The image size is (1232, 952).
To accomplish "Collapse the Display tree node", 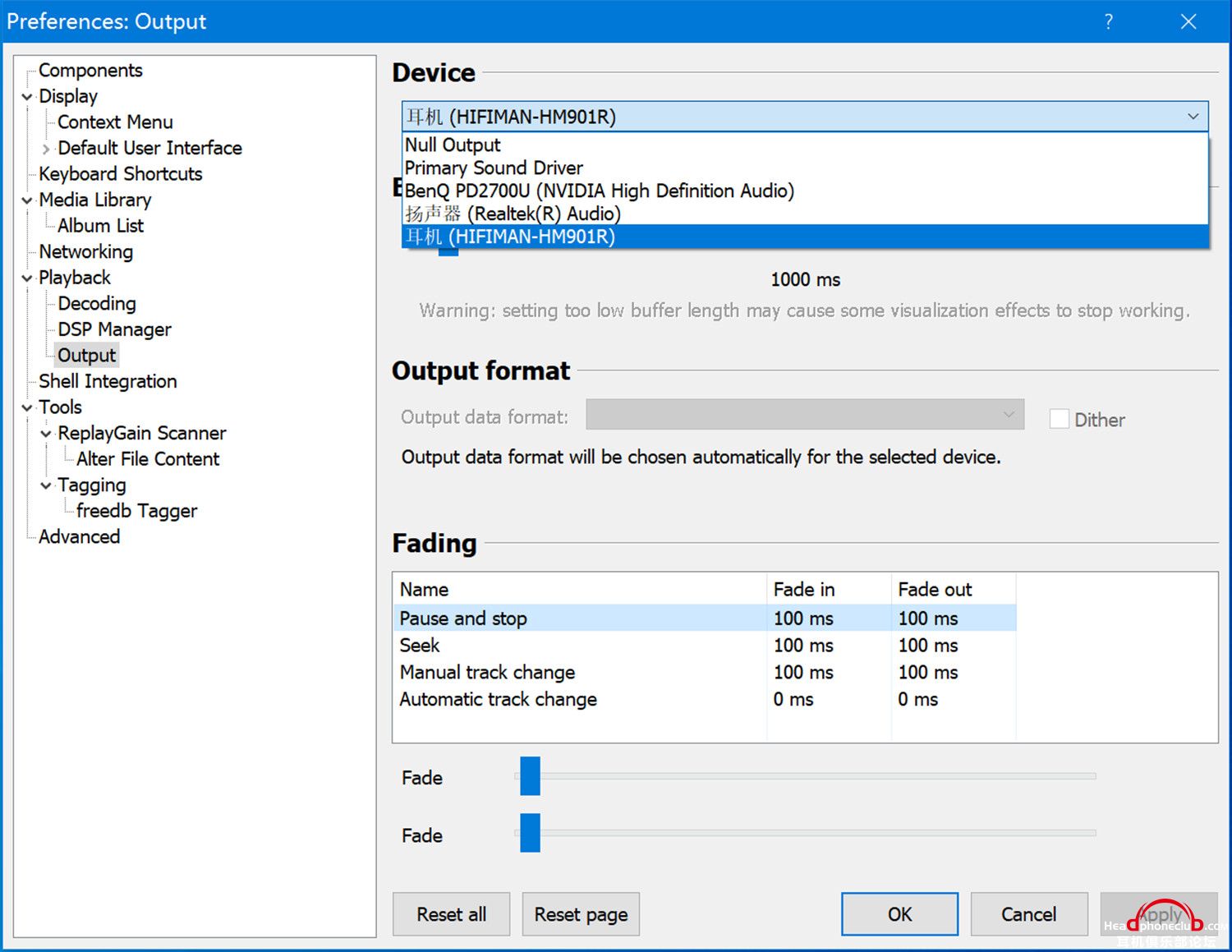I will click(x=27, y=97).
